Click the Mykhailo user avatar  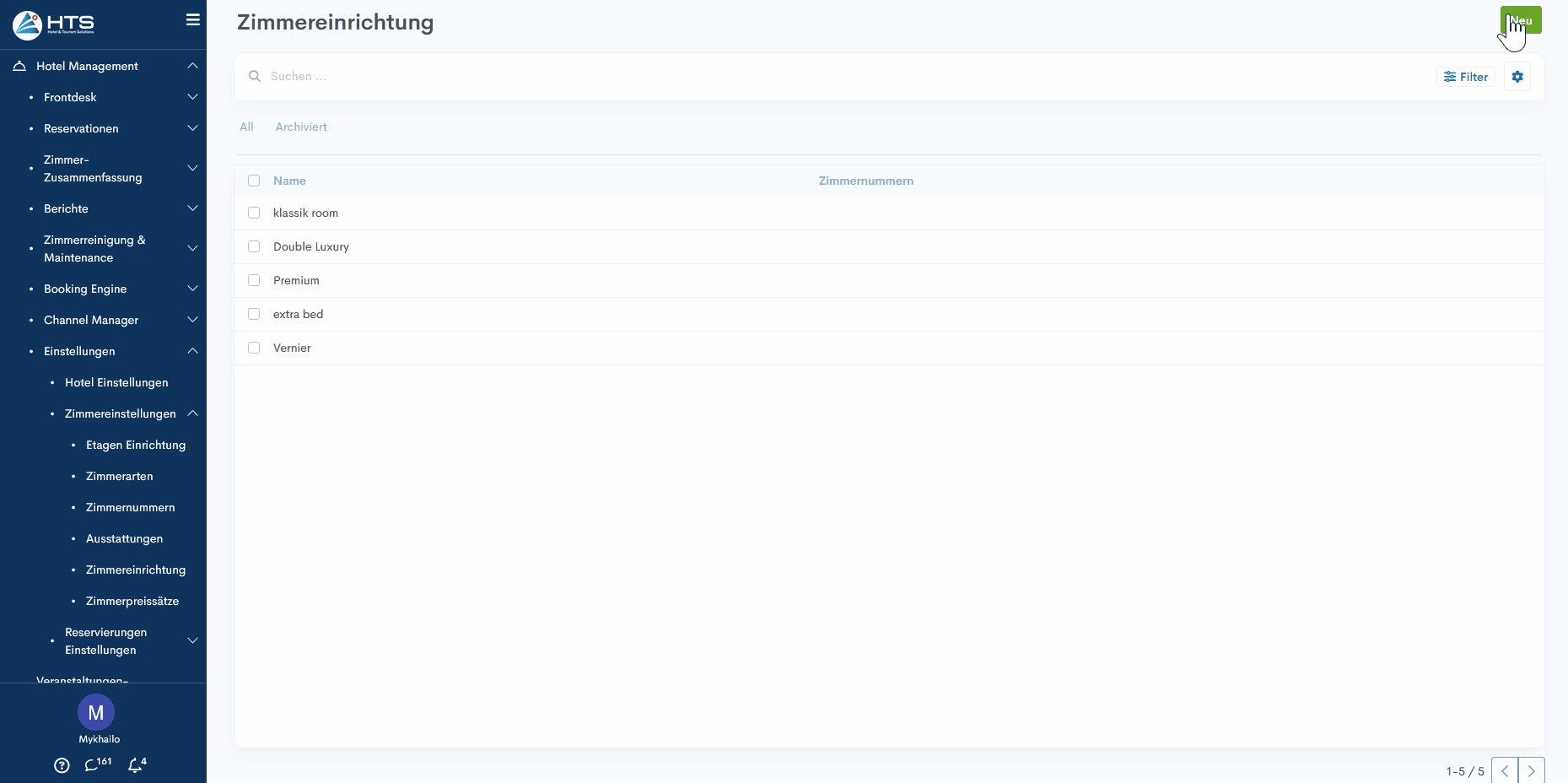click(96, 712)
